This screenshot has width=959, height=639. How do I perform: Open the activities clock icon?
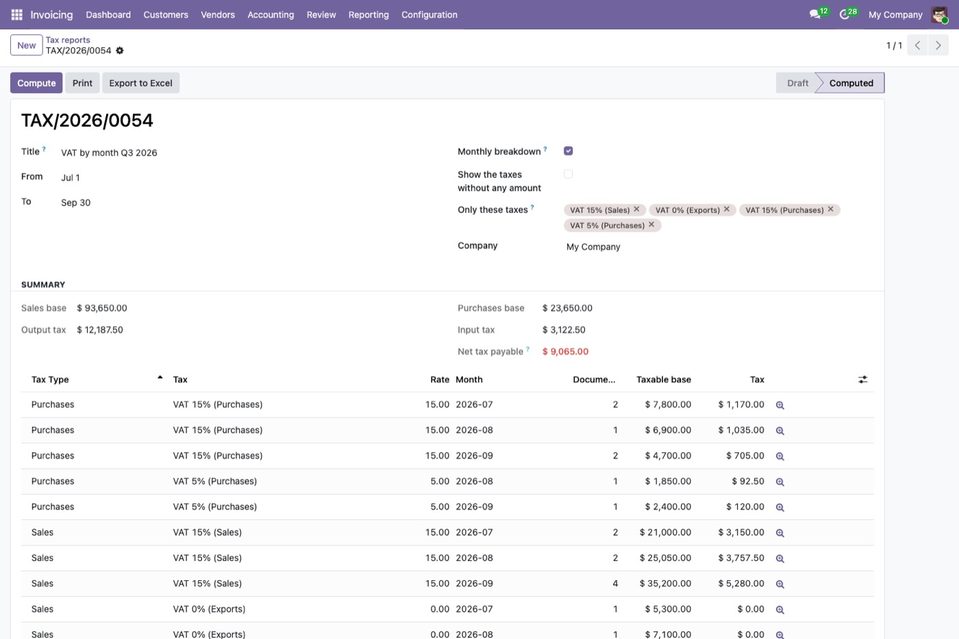pyautogui.click(x=844, y=14)
